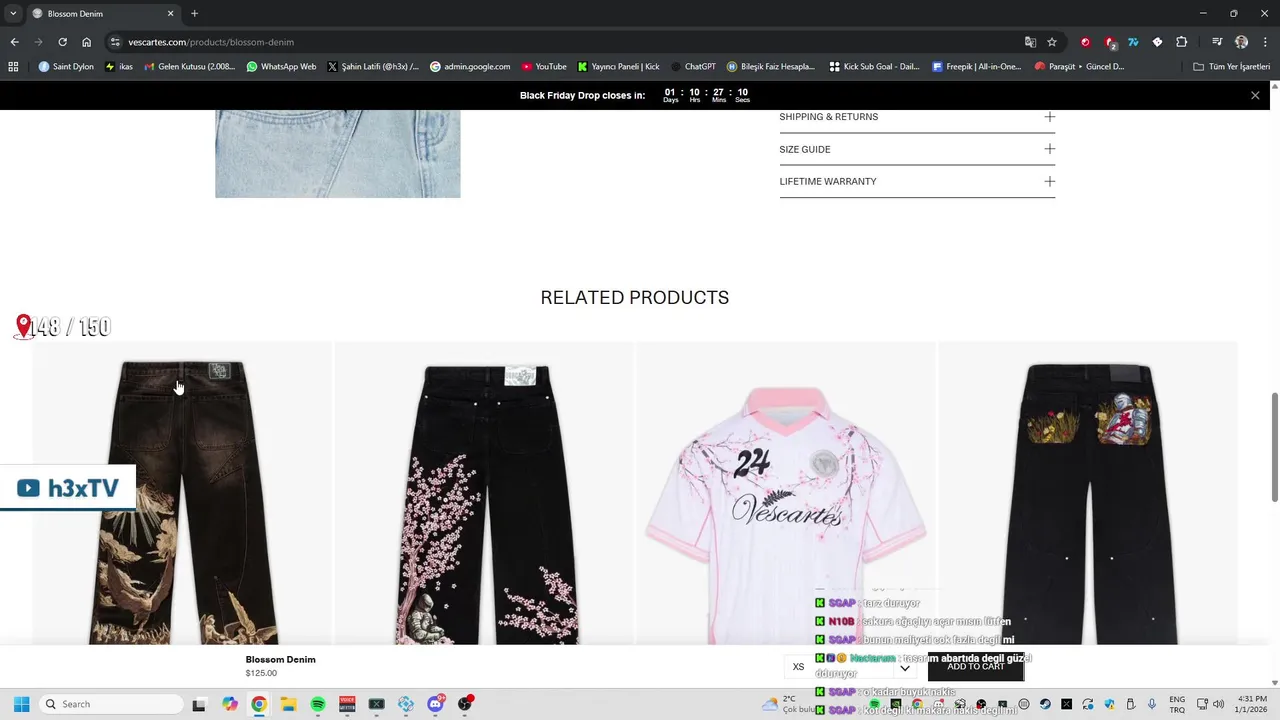The width and height of the screenshot is (1280, 720).
Task: Go back with the browser back arrow
Action: point(14,42)
